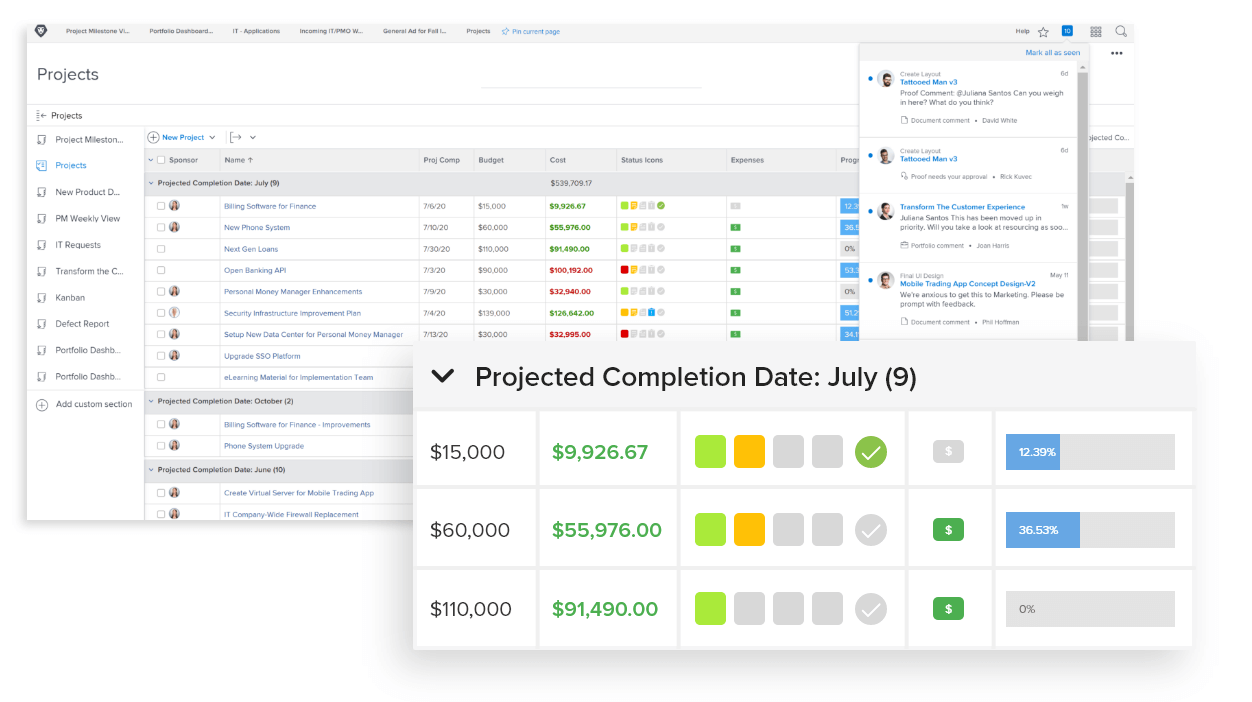Collapse the Projected Completion Date: July group
Viewport: 1252px width, 702px height.
pyautogui.click(x=443, y=377)
